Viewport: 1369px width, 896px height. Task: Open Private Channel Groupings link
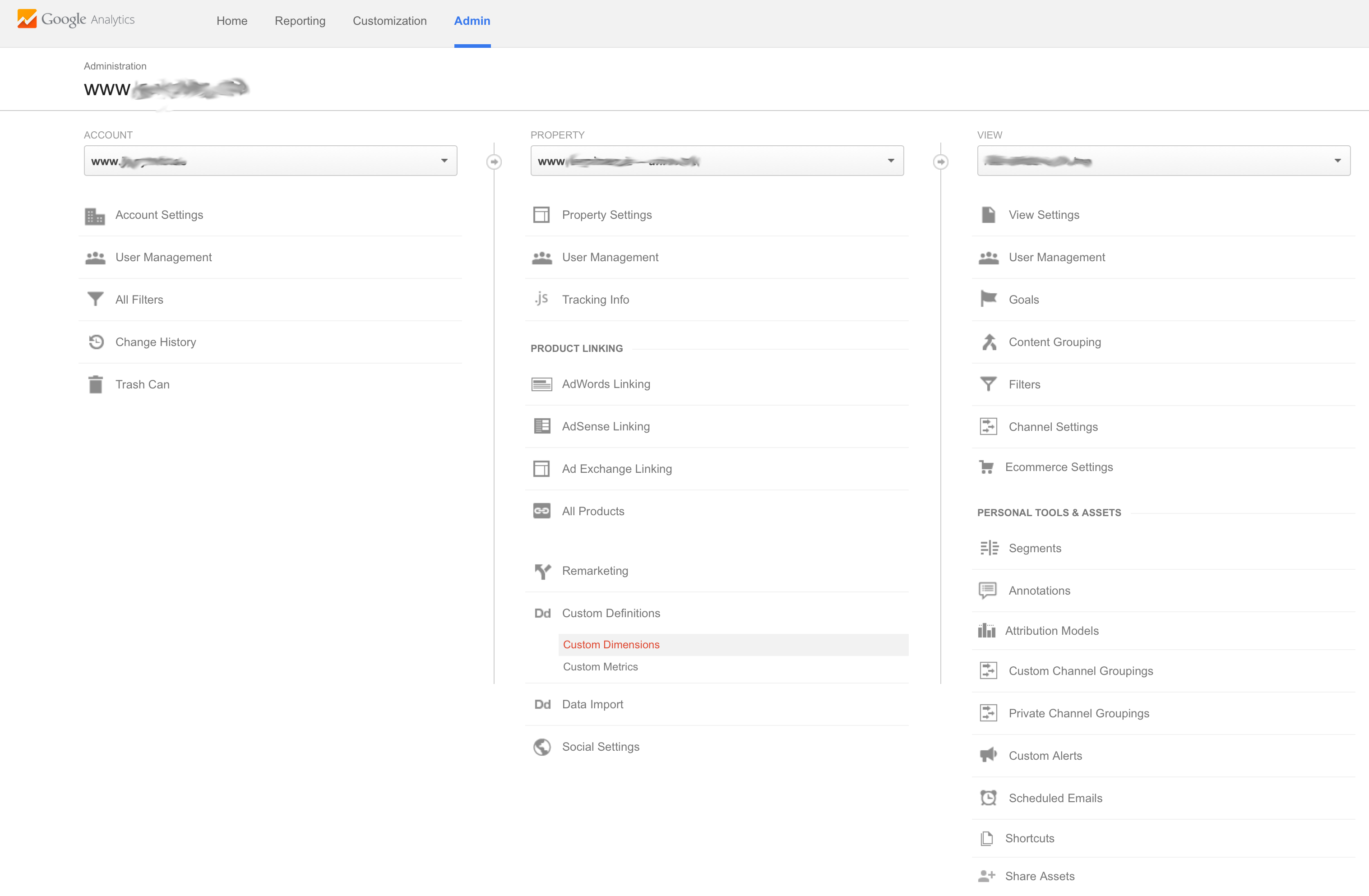(1078, 713)
